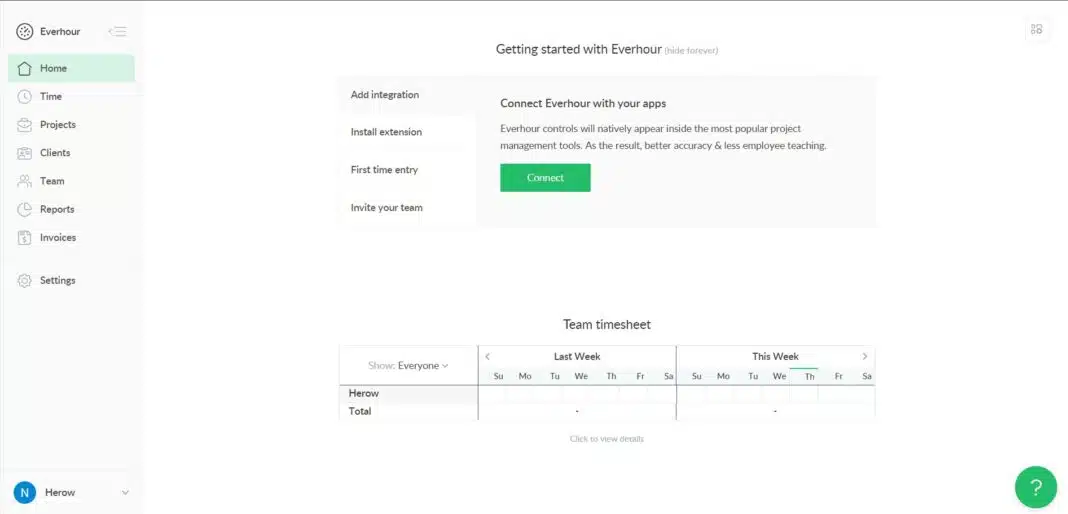1068x514 pixels.
Task: Open the dashboard widgets grid icon
Action: 1036,30
